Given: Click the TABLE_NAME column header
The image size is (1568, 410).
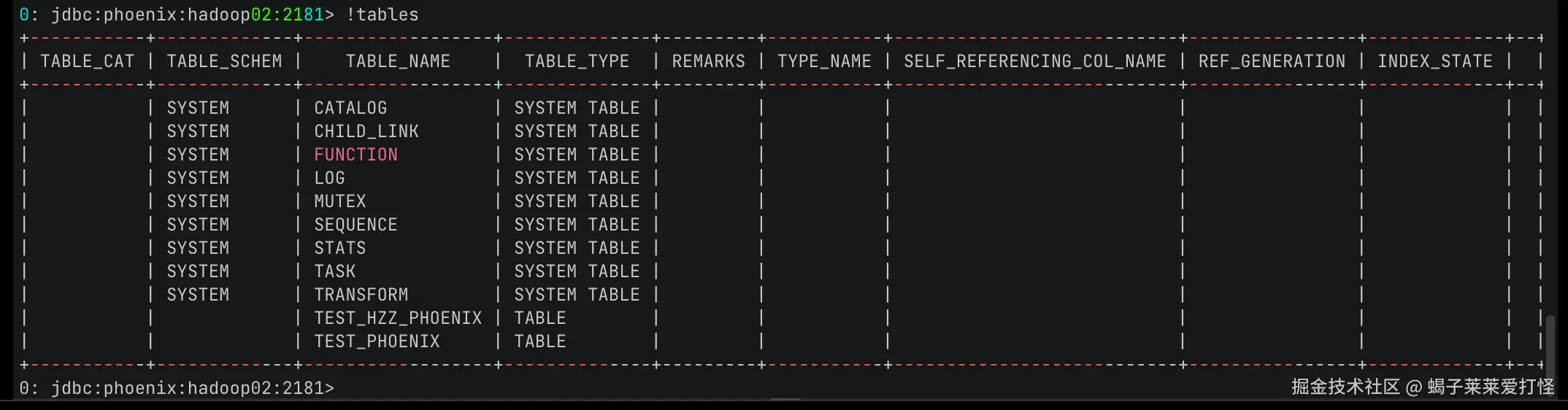Looking at the screenshot, I should point(398,61).
